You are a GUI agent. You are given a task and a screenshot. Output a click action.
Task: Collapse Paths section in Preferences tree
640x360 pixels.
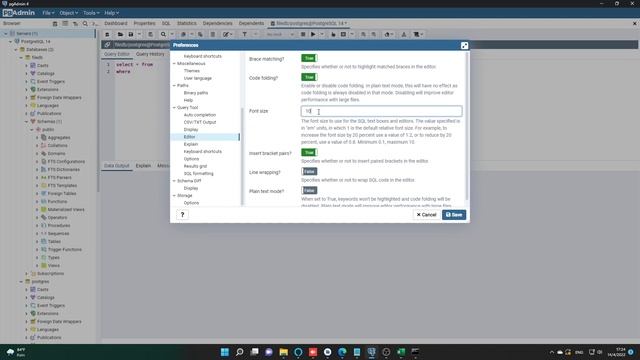[174, 86]
